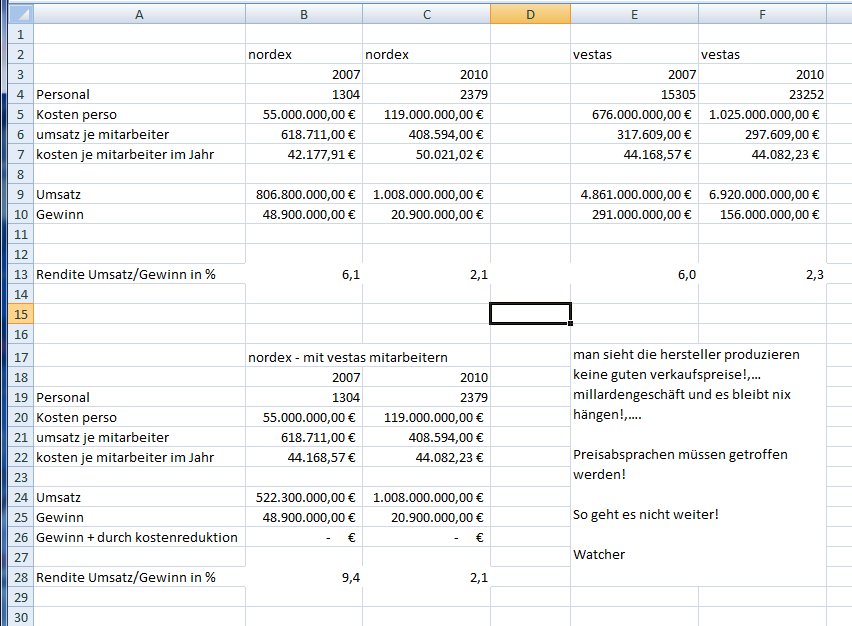Click the cell showing 23252

coord(762,95)
